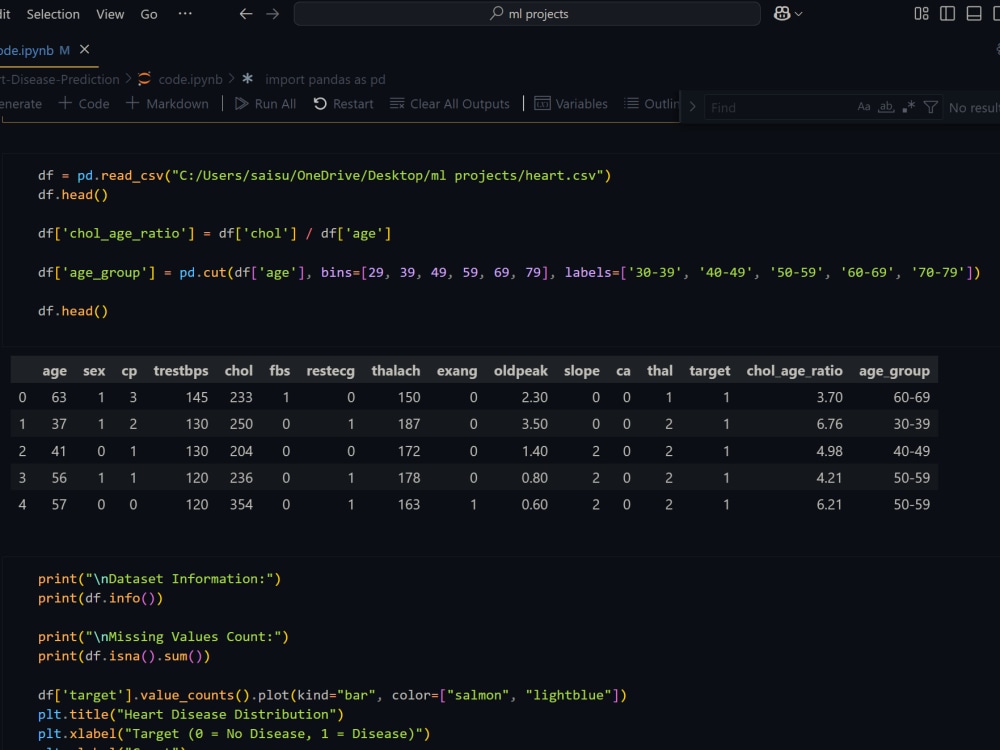This screenshot has height=750, width=1000.
Task: Open the Variables view
Action: pos(571,103)
